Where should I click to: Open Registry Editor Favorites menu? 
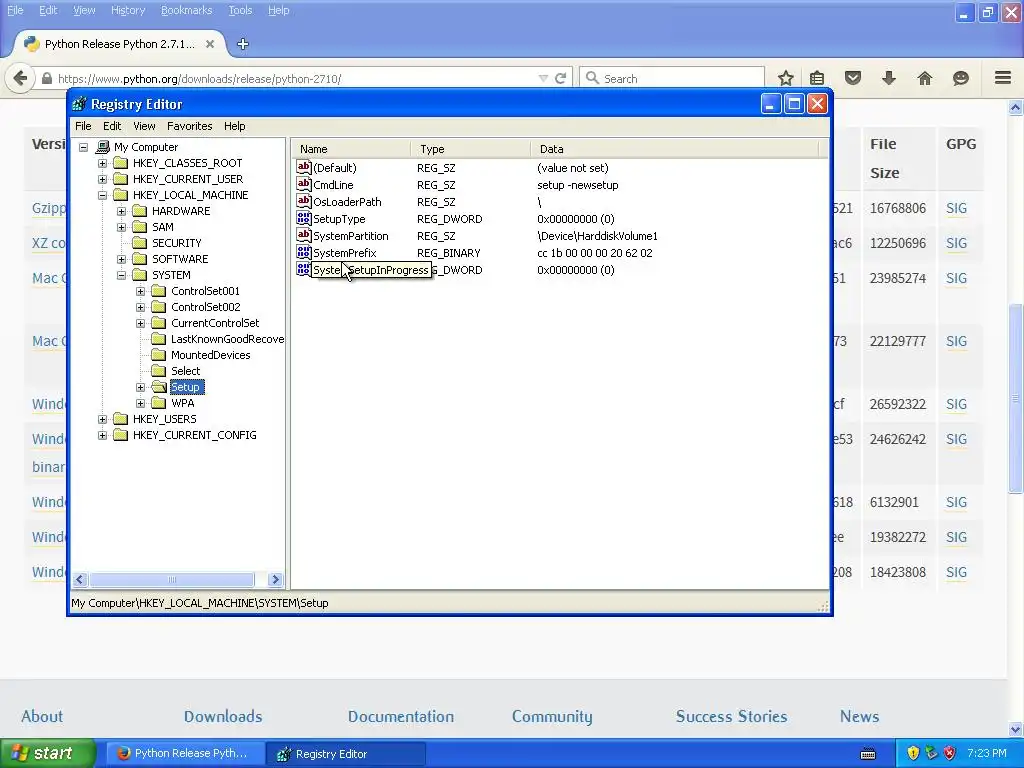tap(189, 126)
